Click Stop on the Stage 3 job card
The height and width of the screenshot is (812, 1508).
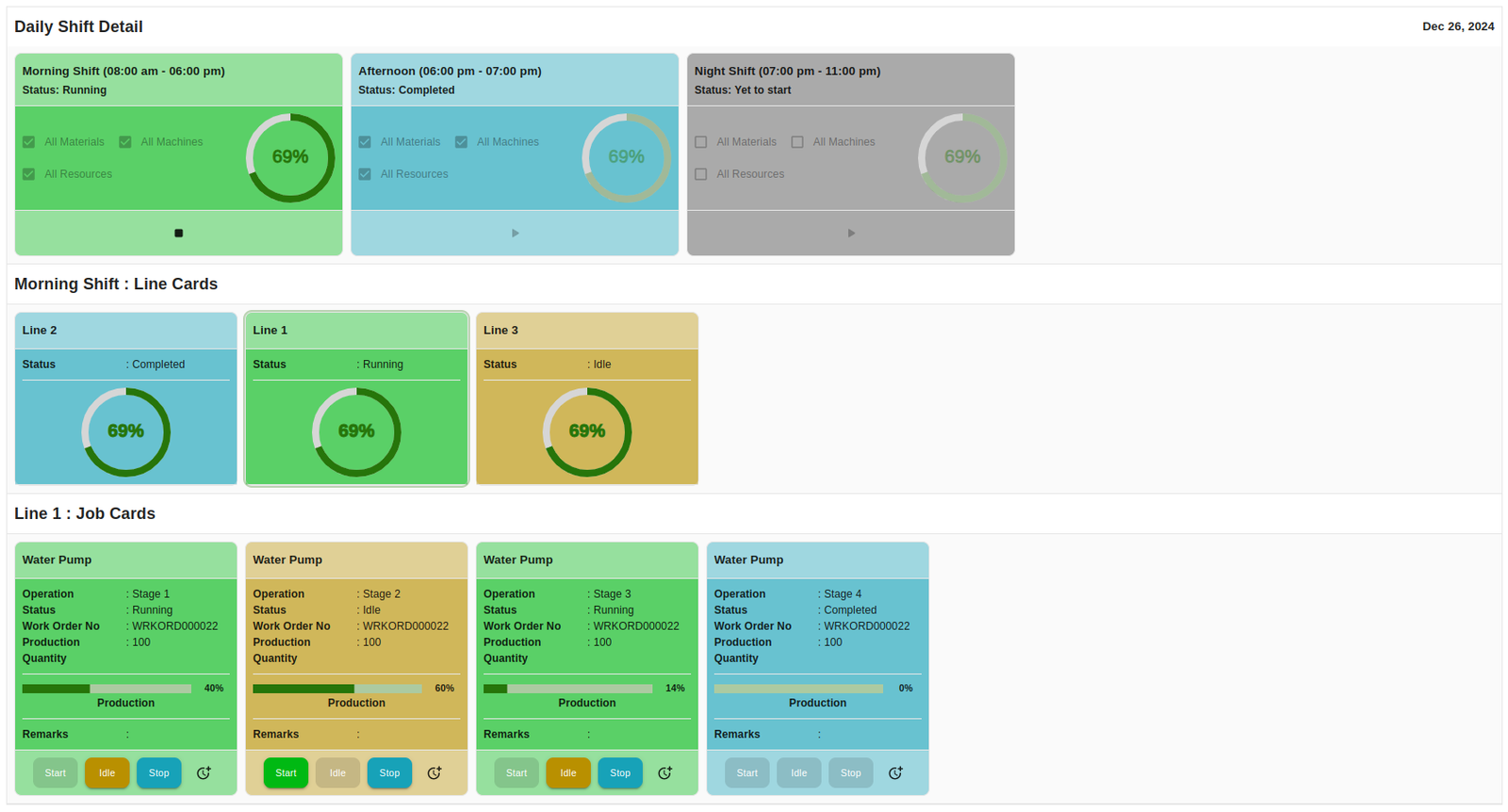tap(620, 773)
